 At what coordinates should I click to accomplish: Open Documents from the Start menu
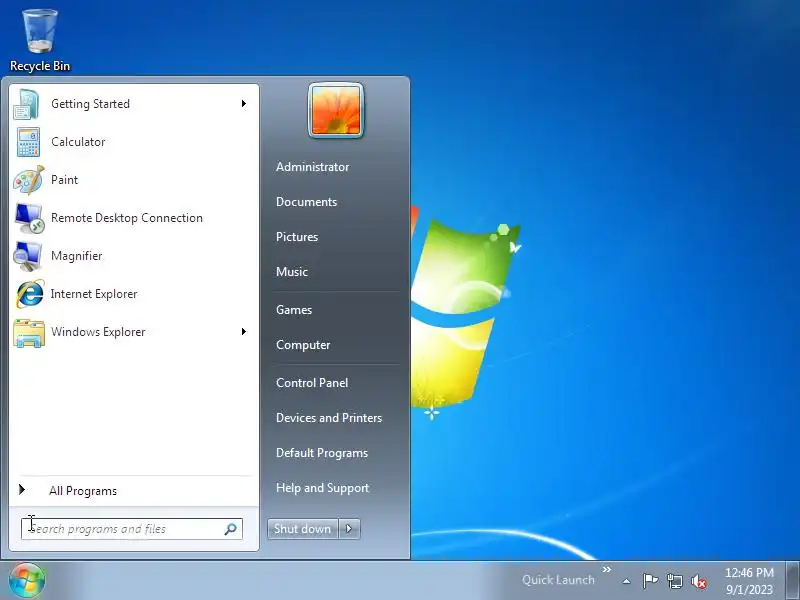[x=306, y=202]
